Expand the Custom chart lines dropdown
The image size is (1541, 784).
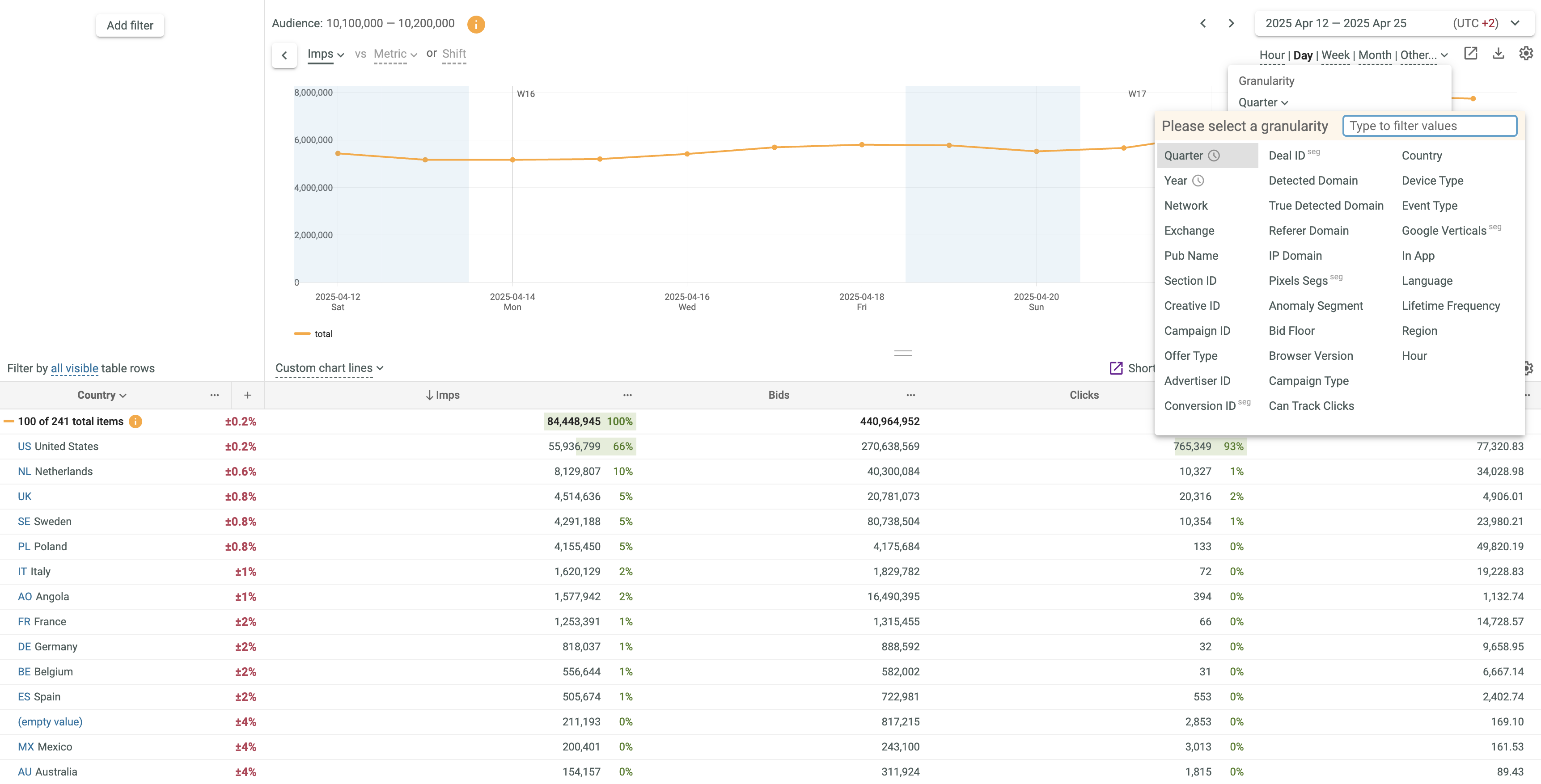pos(328,368)
